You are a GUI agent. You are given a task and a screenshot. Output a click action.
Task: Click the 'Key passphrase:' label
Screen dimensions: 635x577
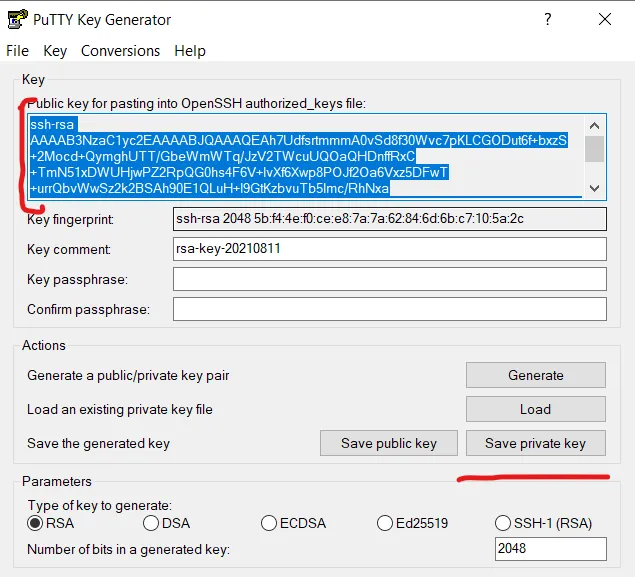point(77,279)
